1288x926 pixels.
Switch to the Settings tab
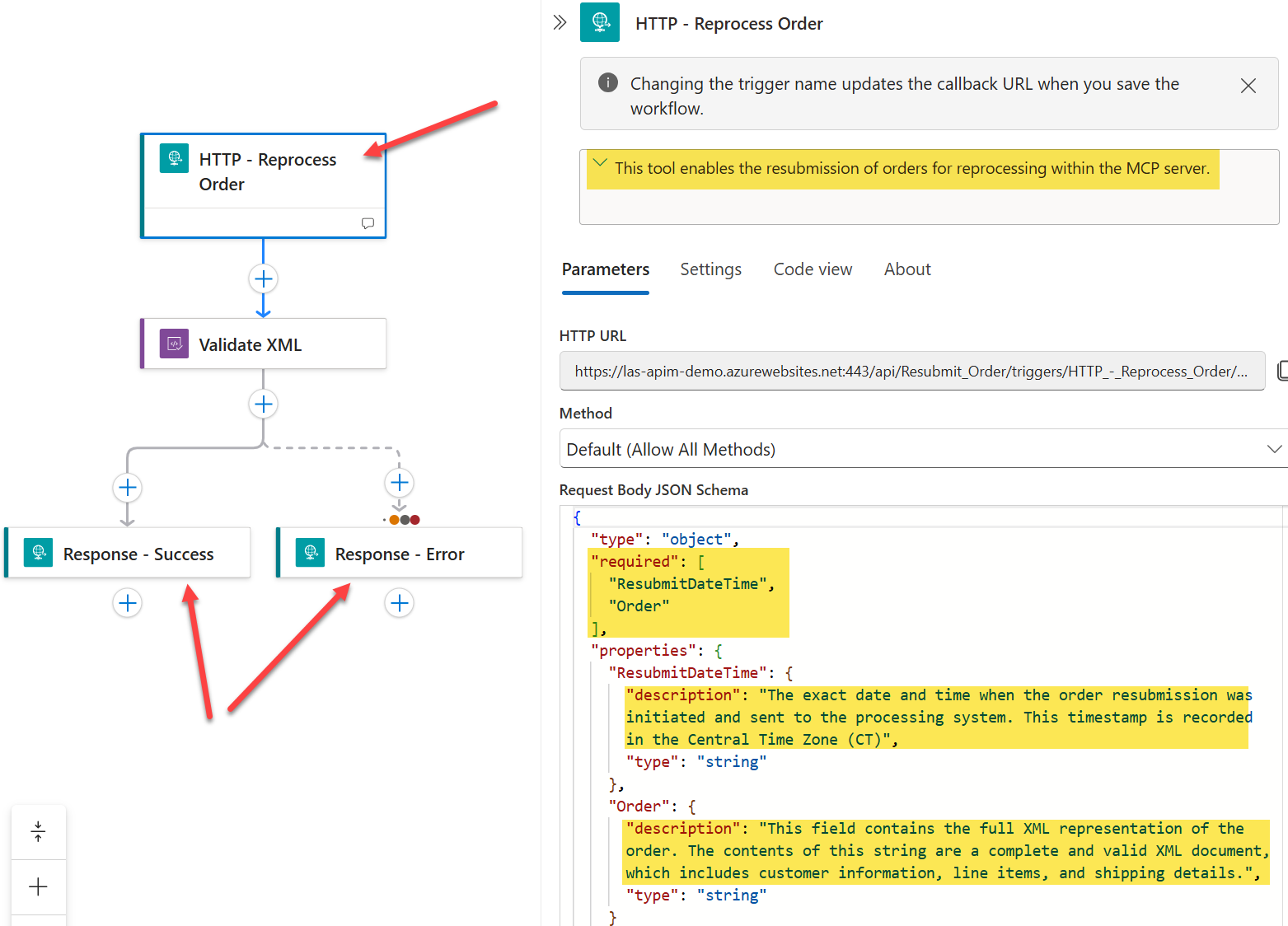tap(710, 269)
